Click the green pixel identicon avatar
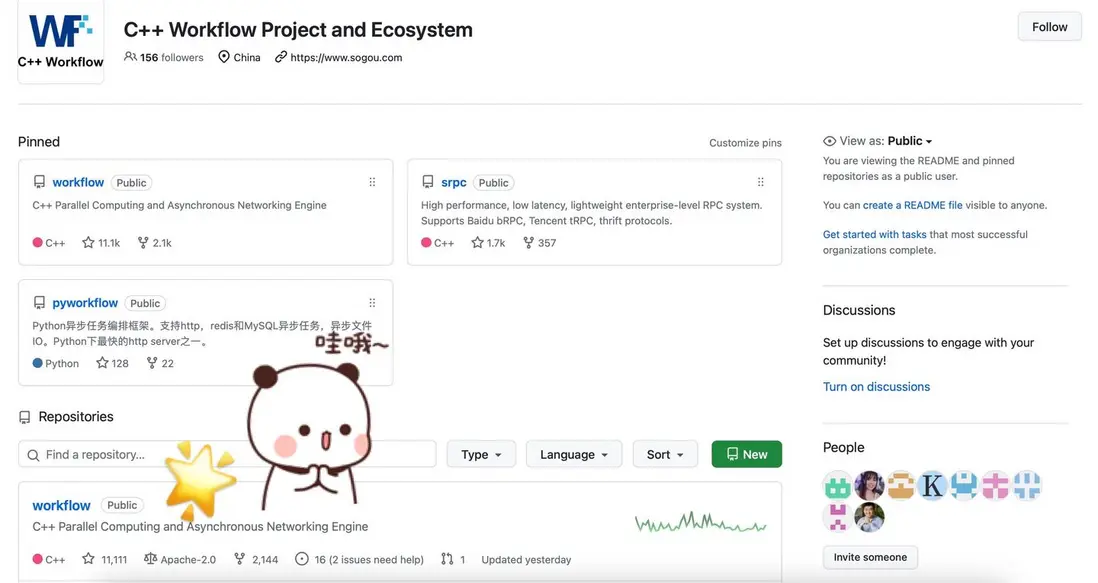Viewport: 1098px width, 583px height. coord(838,484)
